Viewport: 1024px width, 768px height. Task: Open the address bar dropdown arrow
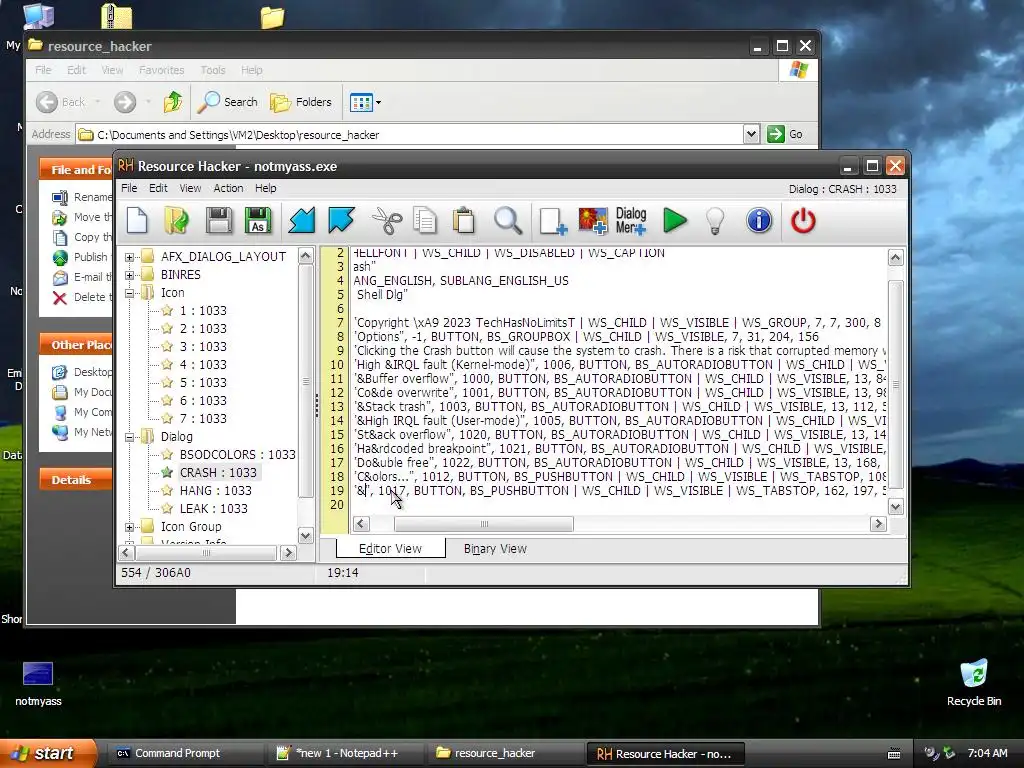tap(751, 134)
